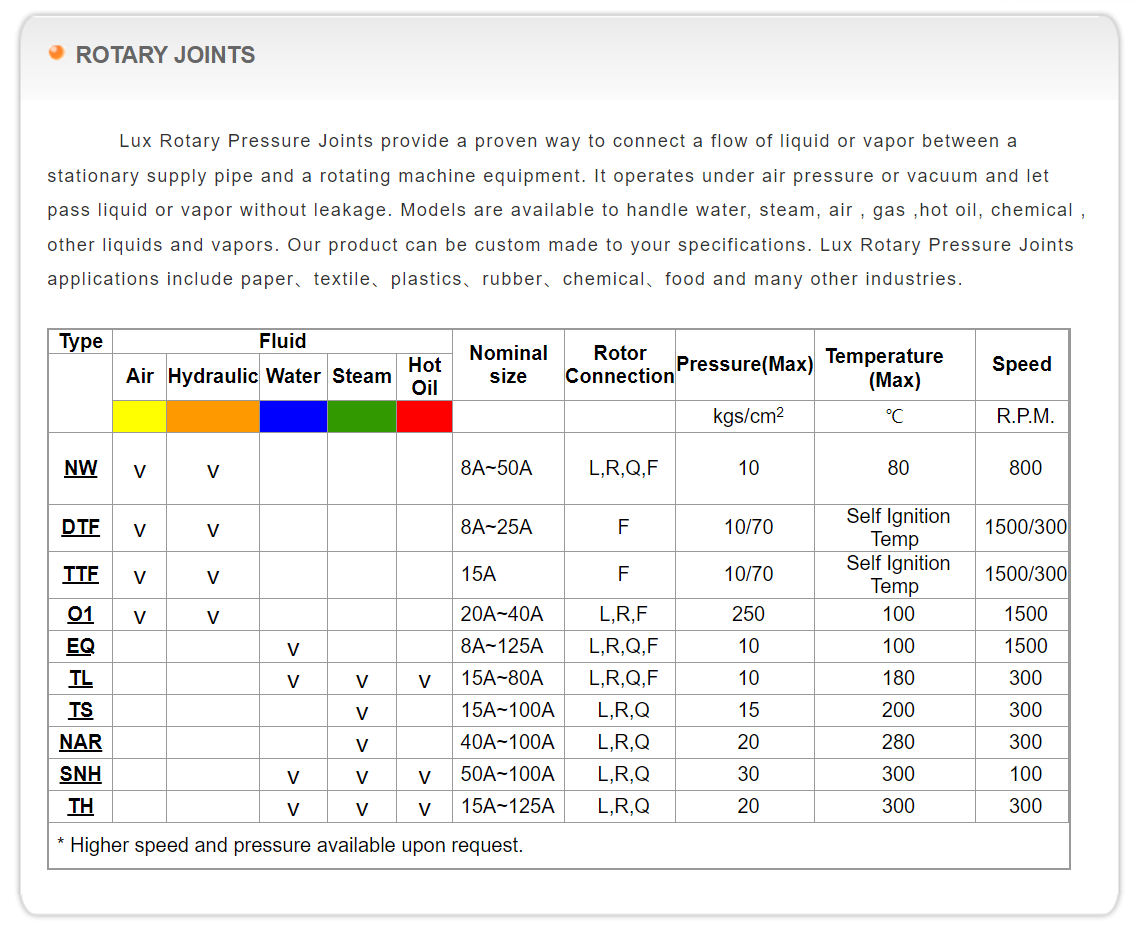This screenshot has height=943, width=1137.
Task: Open the DTF type link
Action: point(80,527)
